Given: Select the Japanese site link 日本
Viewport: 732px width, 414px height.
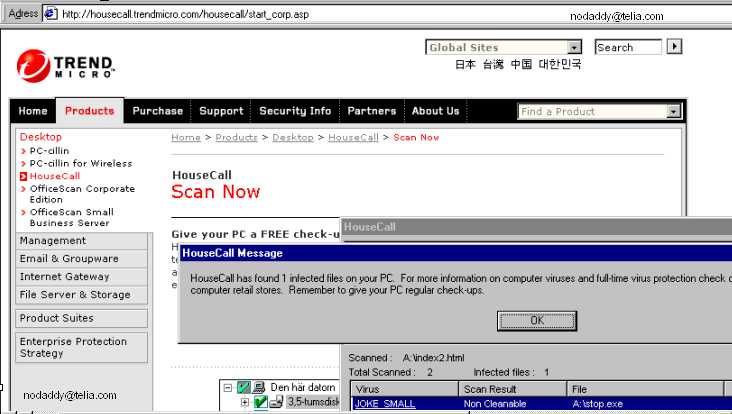Looking at the screenshot, I should point(465,64).
